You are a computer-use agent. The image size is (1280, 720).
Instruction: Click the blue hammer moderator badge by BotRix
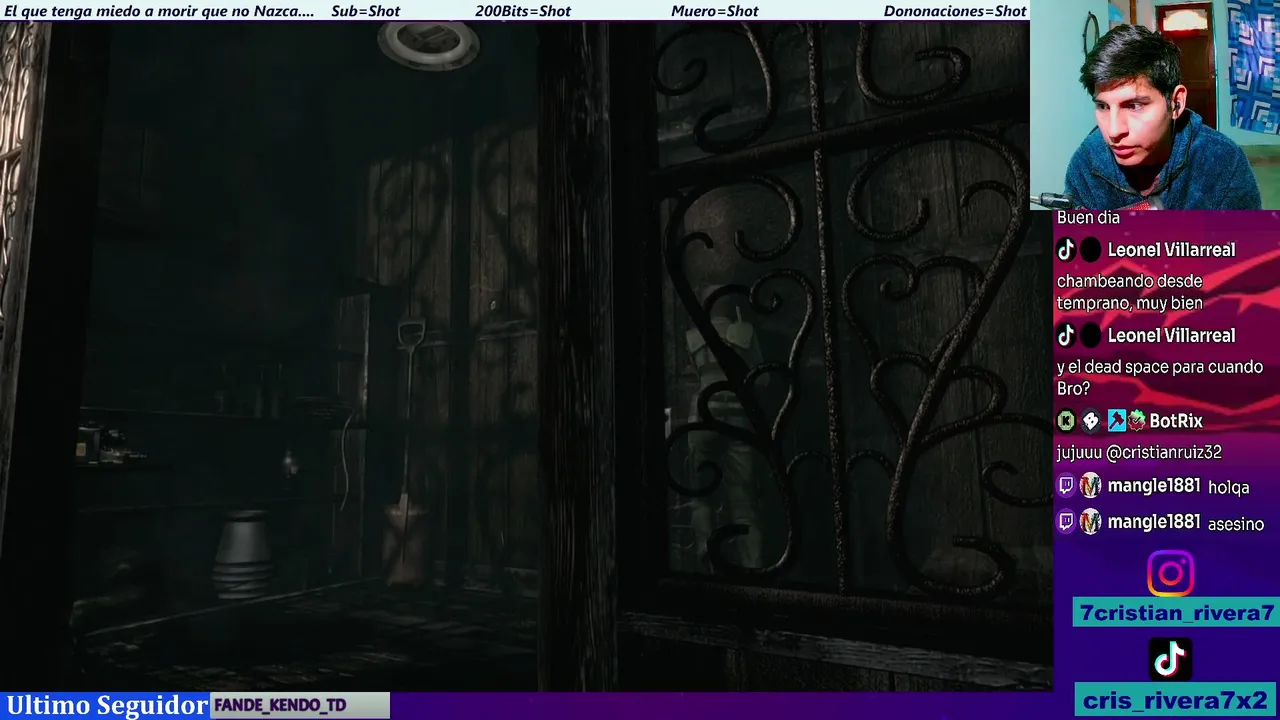(x=1116, y=421)
